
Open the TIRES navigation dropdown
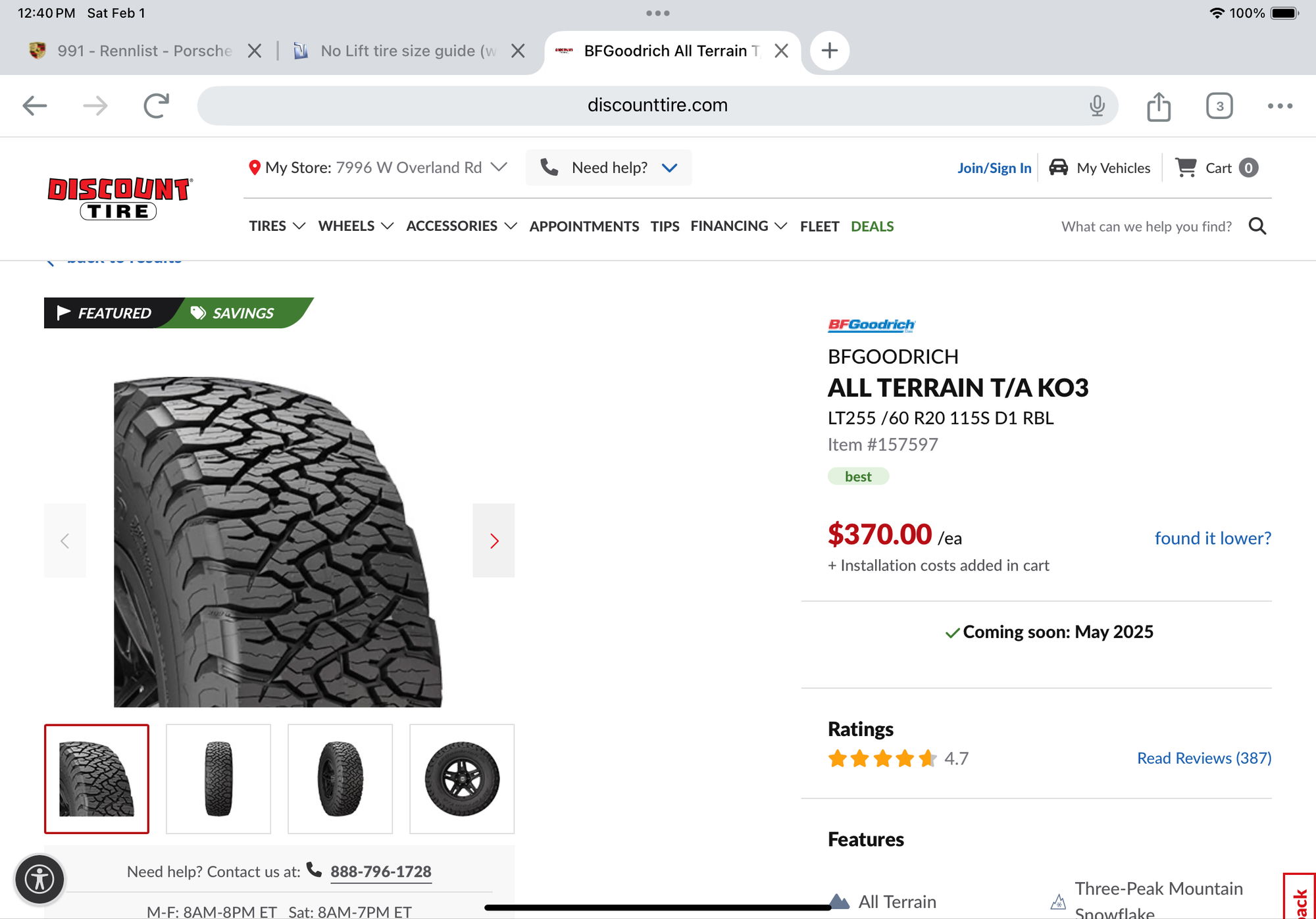pyautogui.click(x=277, y=226)
